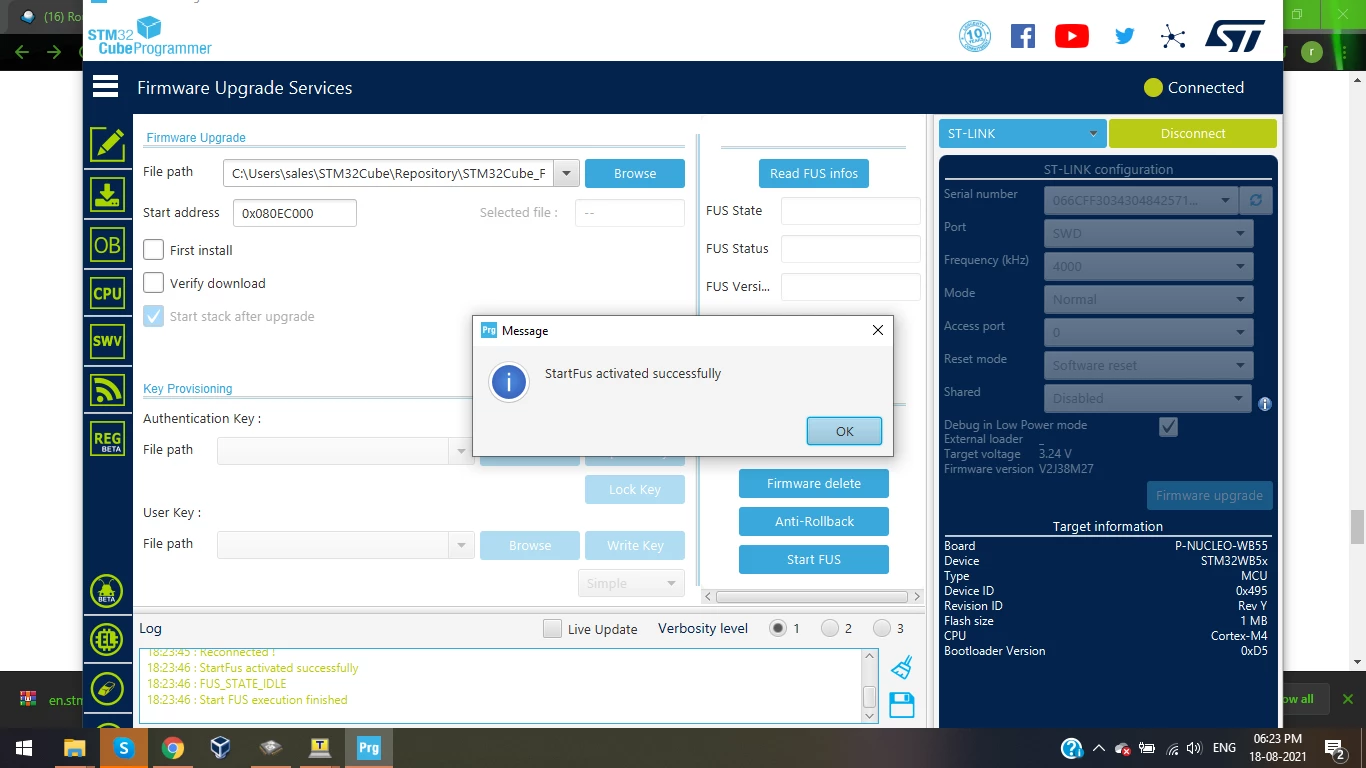This screenshot has height=768, width=1366.
Task: Click the Start address input field
Action: [x=295, y=213]
